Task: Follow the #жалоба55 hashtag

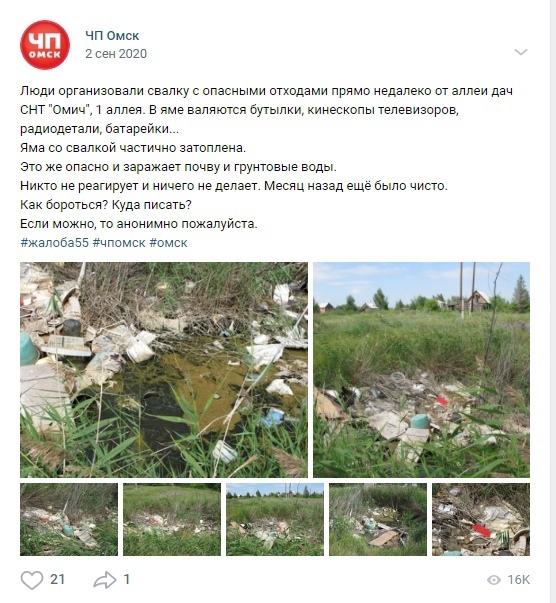Action: pos(54,243)
